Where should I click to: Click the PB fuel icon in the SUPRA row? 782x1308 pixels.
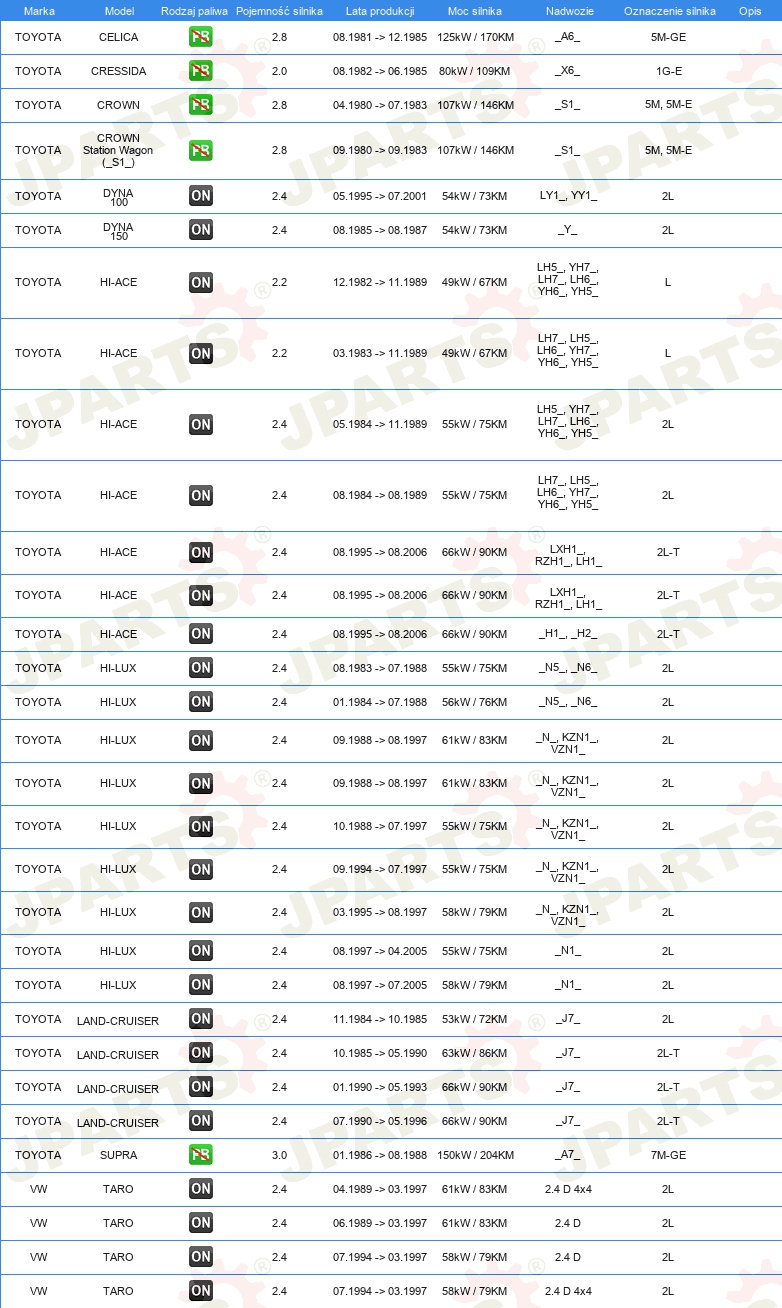pos(201,1155)
